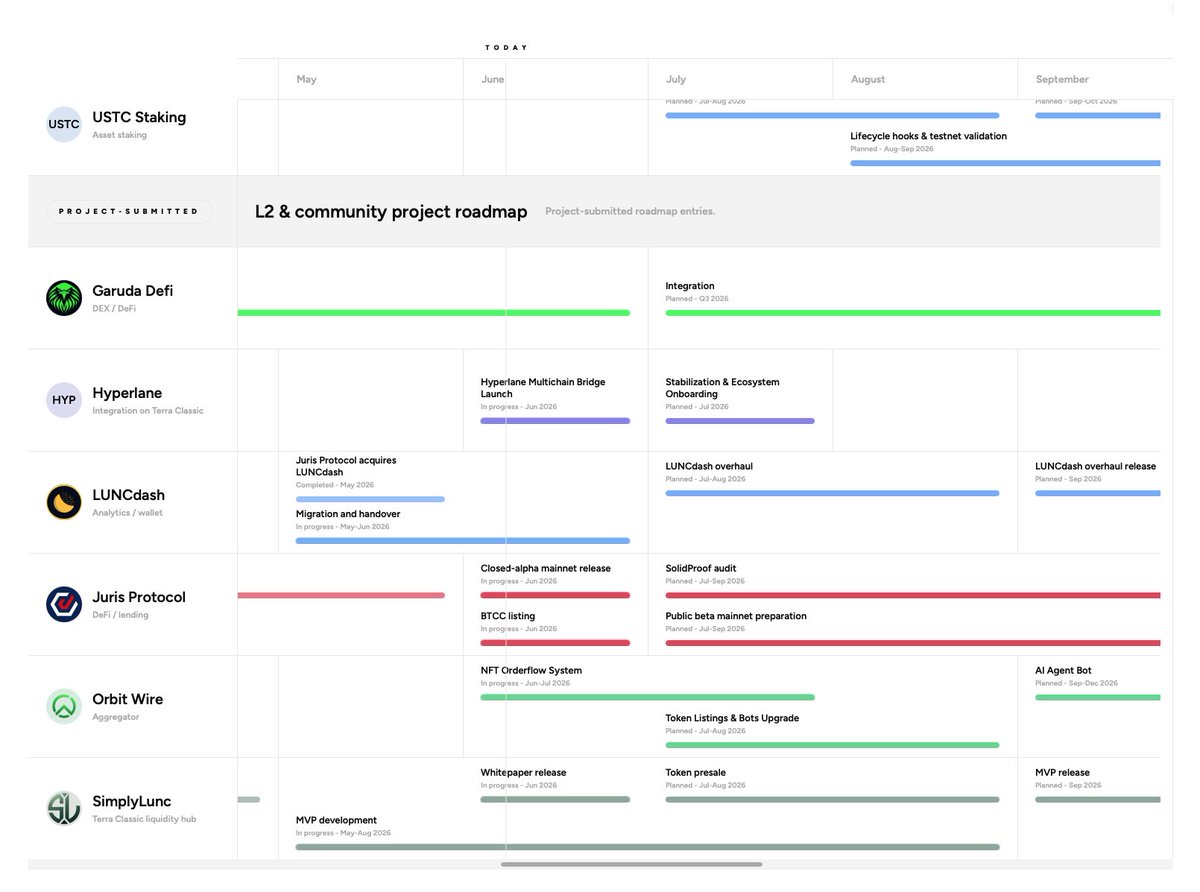Click 'SolidProof audit' entry title
Viewport: 1200px width, 892px height.
pyautogui.click(x=701, y=568)
